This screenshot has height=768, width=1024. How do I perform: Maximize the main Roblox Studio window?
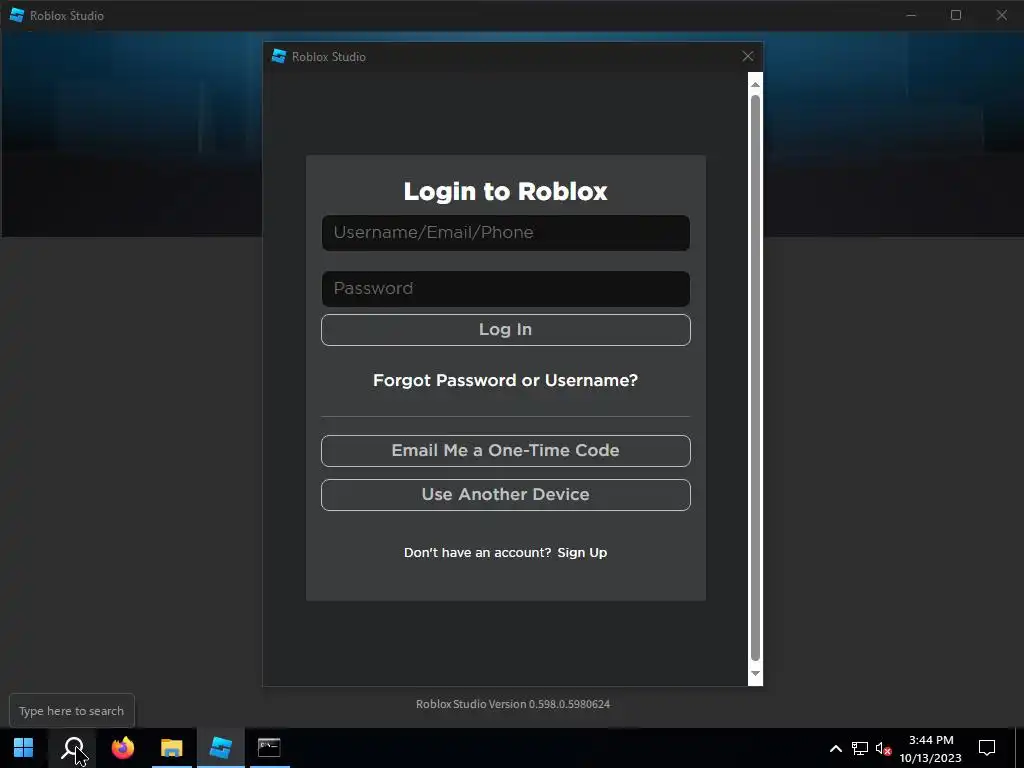click(x=955, y=15)
